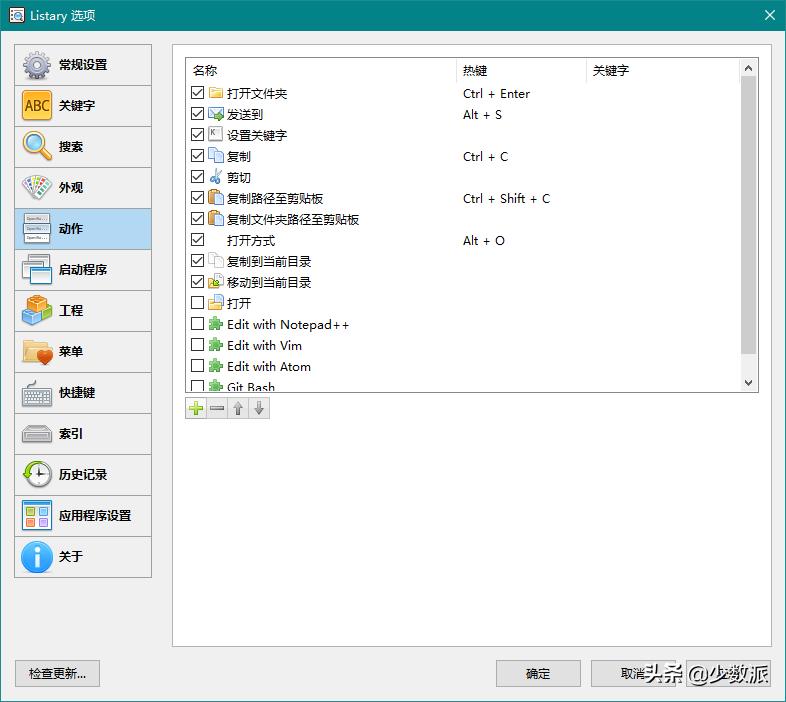
Task: Select the 复制文件夹路径至剪贴板 row text
Action: (293, 220)
